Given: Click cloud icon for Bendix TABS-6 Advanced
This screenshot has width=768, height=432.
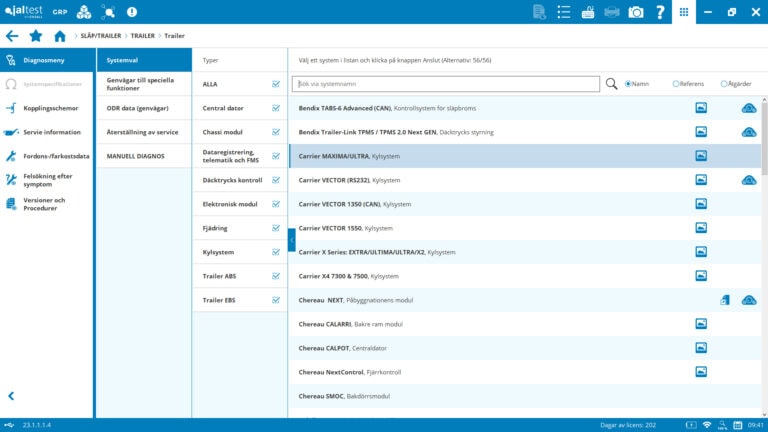Looking at the screenshot, I should [749, 108].
